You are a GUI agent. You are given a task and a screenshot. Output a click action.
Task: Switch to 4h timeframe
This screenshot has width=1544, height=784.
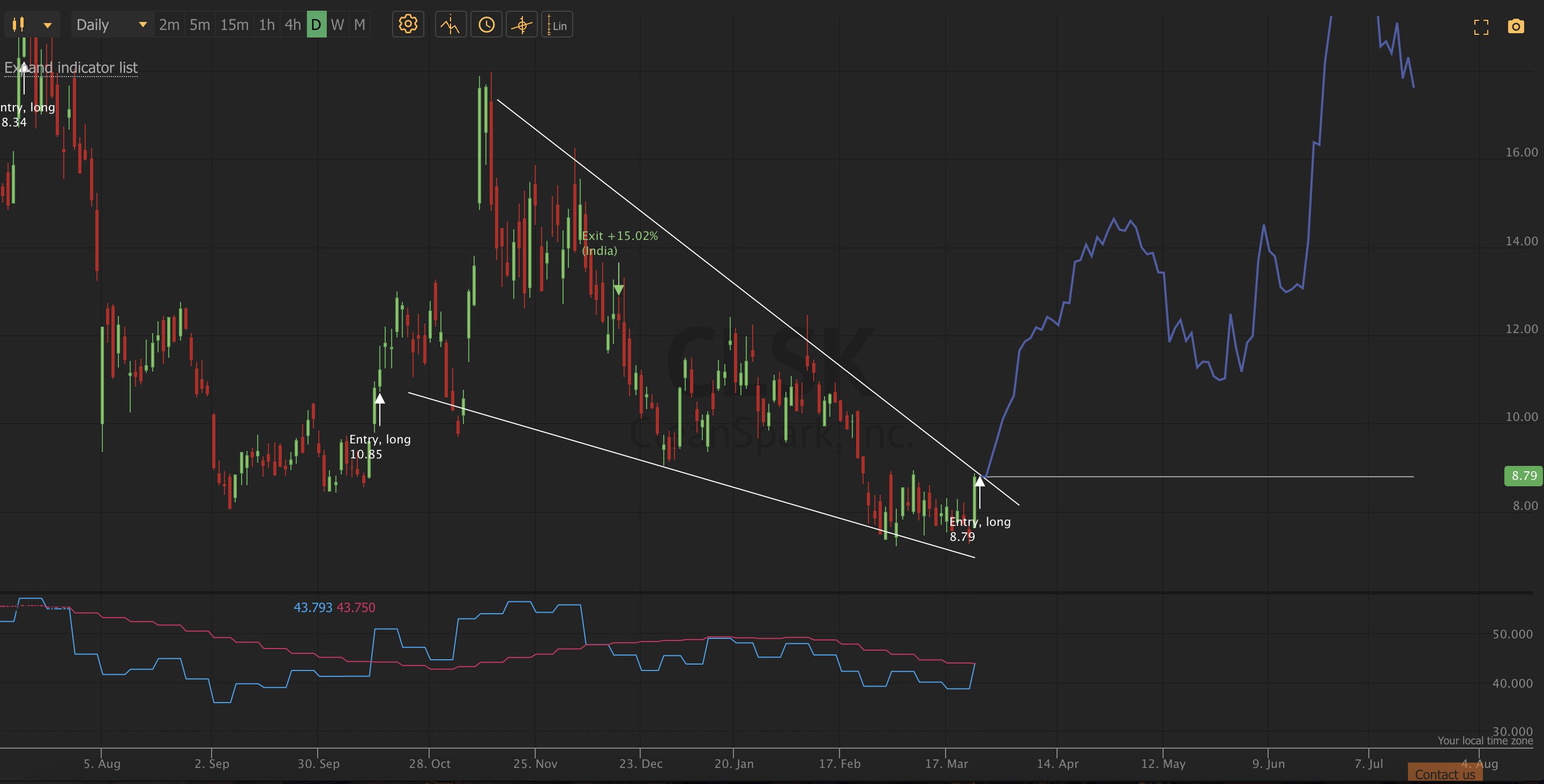point(293,25)
